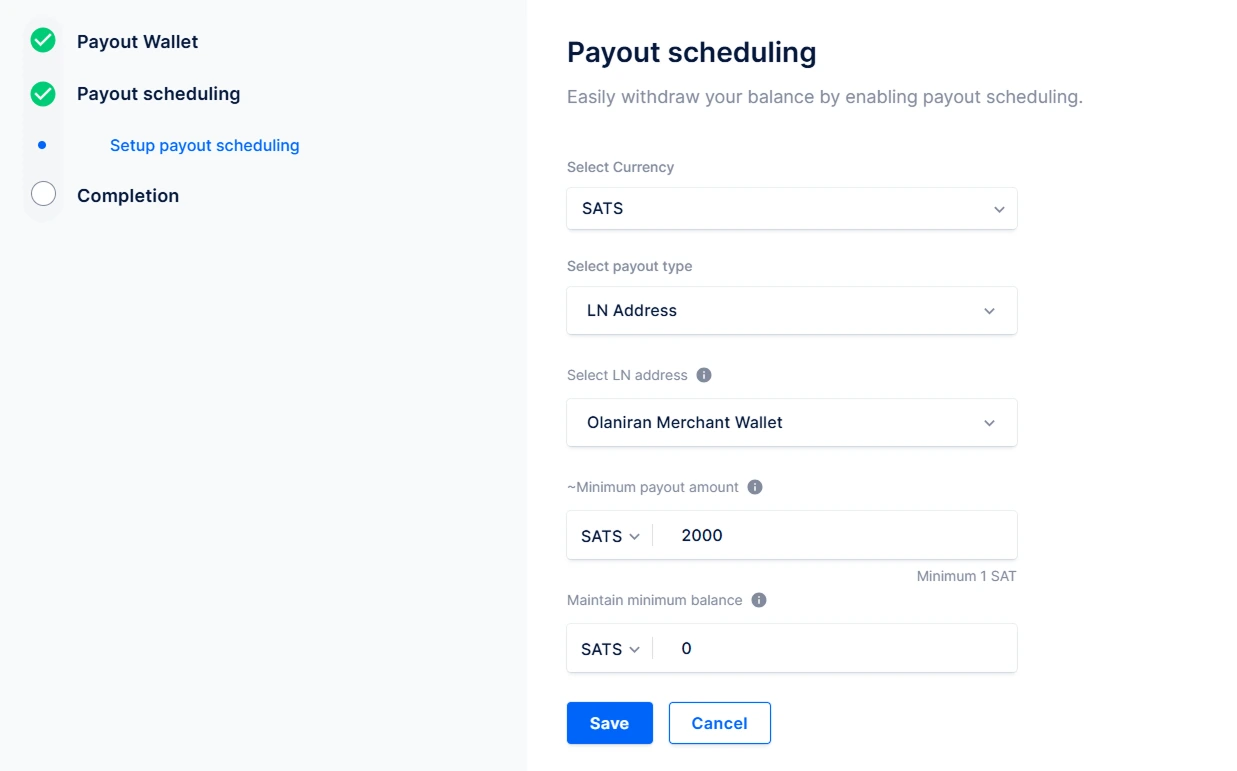Click the minimum payout amount field showing 2000

point(840,535)
